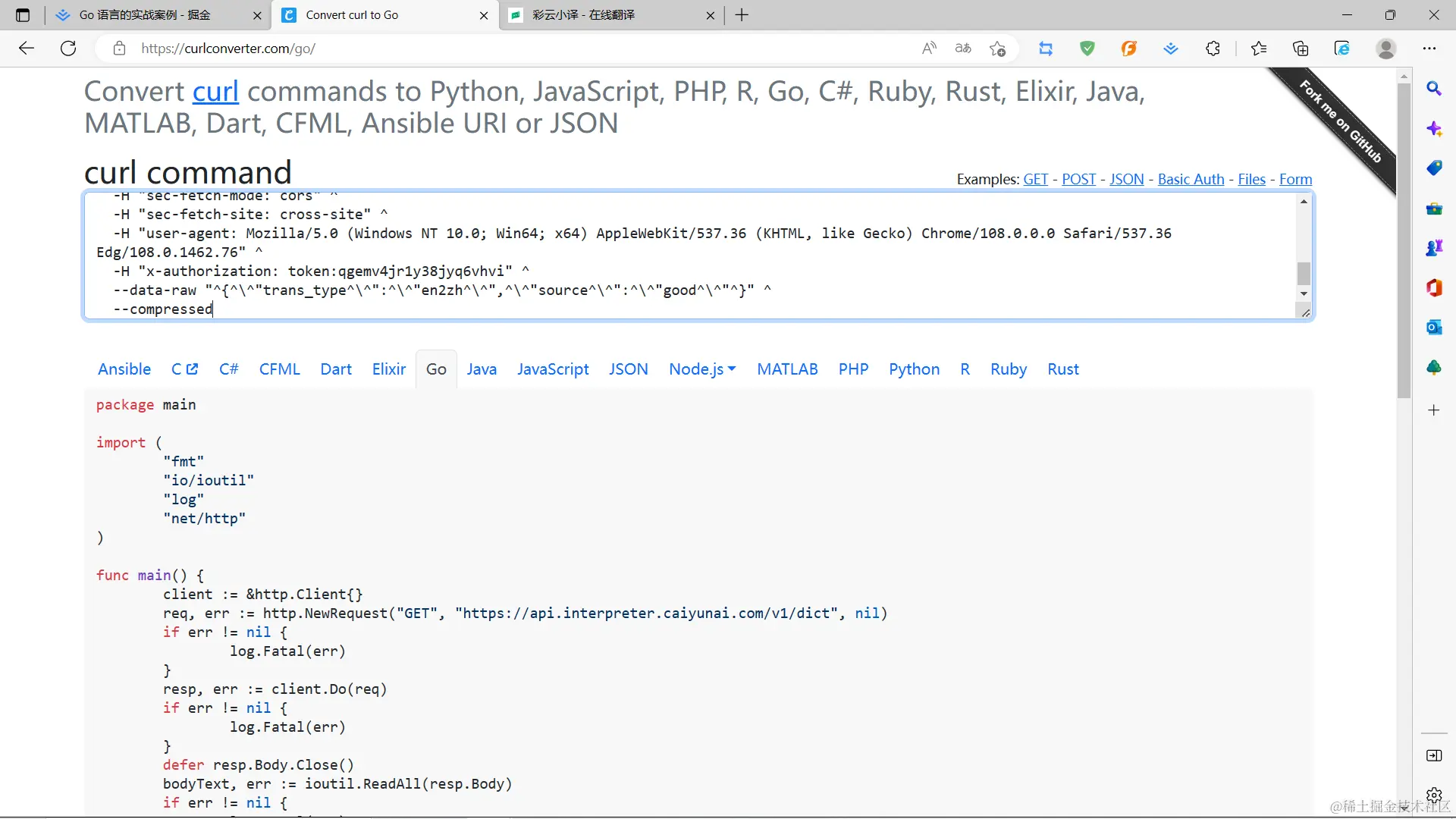This screenshot has width=1456, height=819.
Task: Select the Go language tab
Action: coord(436,369)
